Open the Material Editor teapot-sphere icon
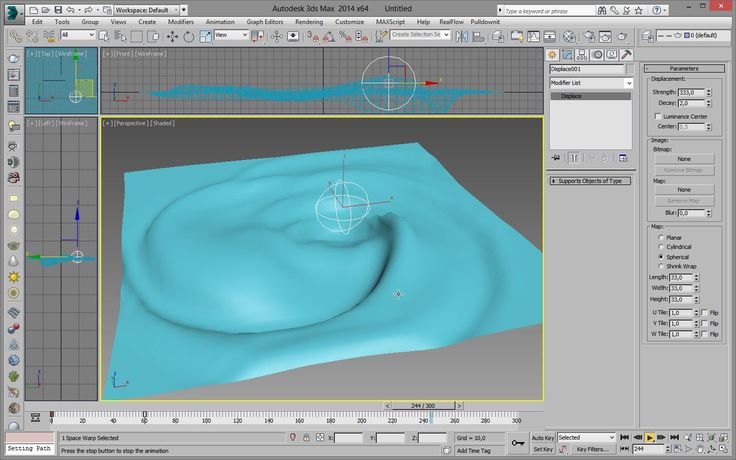Viewport: 736px width, 460px height. 569,36
